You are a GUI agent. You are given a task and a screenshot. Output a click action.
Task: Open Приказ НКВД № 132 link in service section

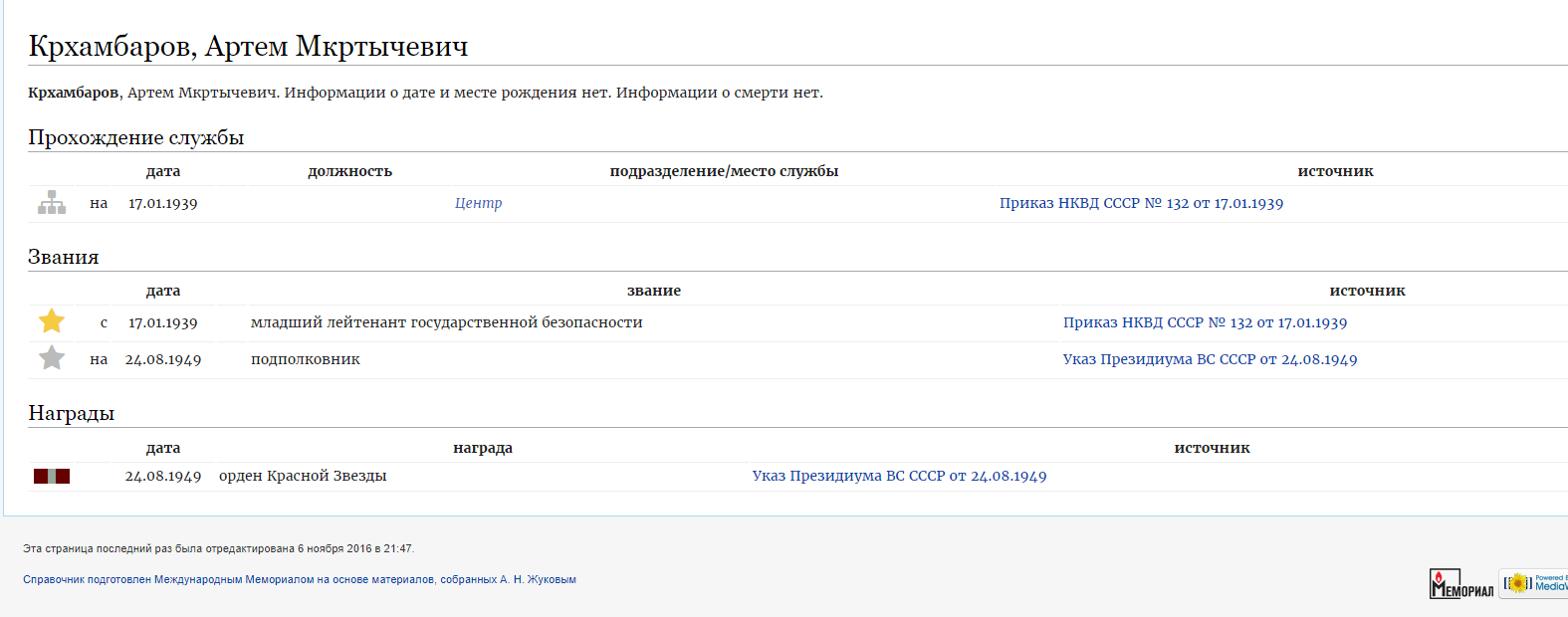tap(1141, 203)
